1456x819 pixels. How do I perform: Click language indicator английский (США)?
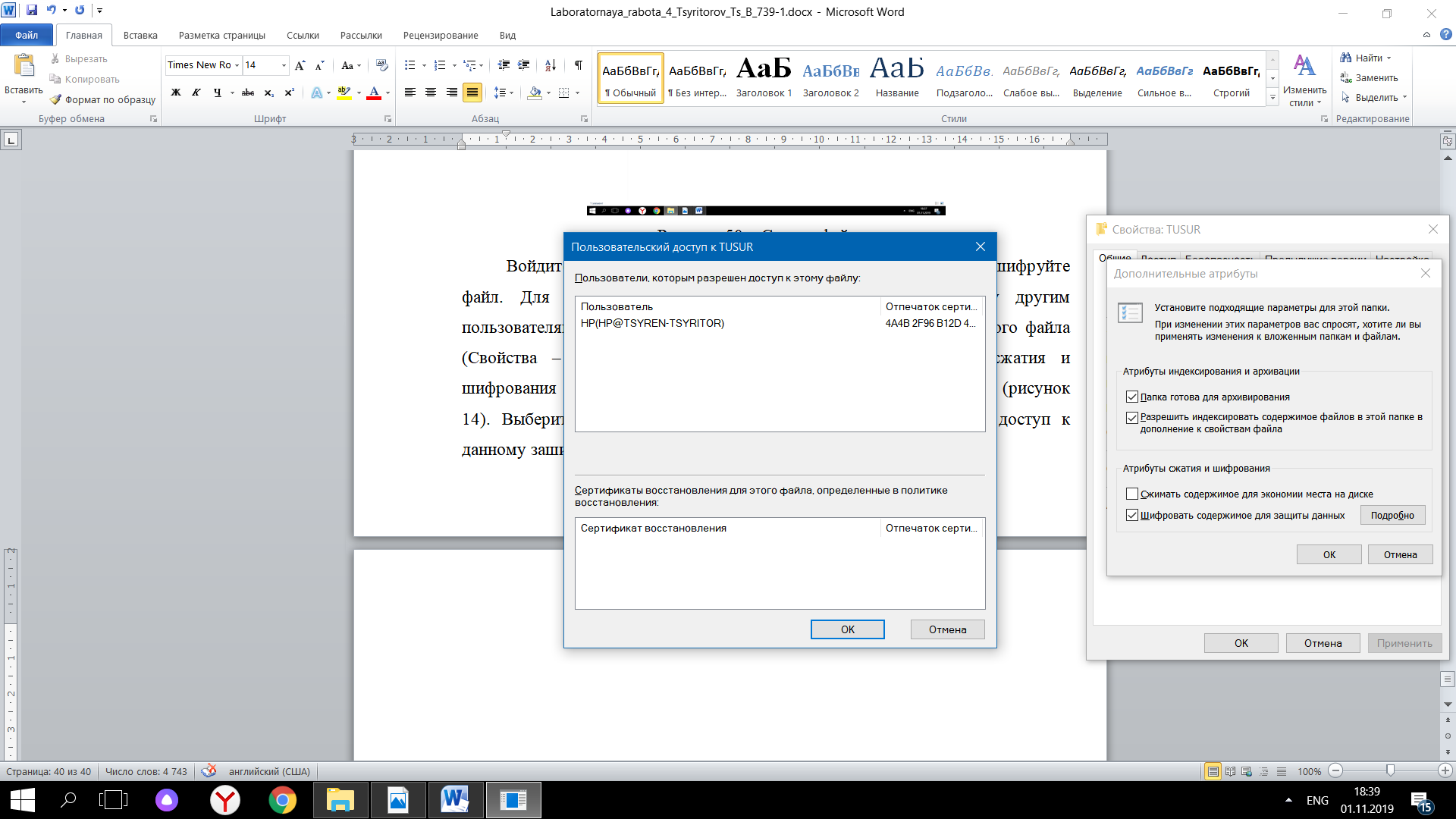pos(269,771)
